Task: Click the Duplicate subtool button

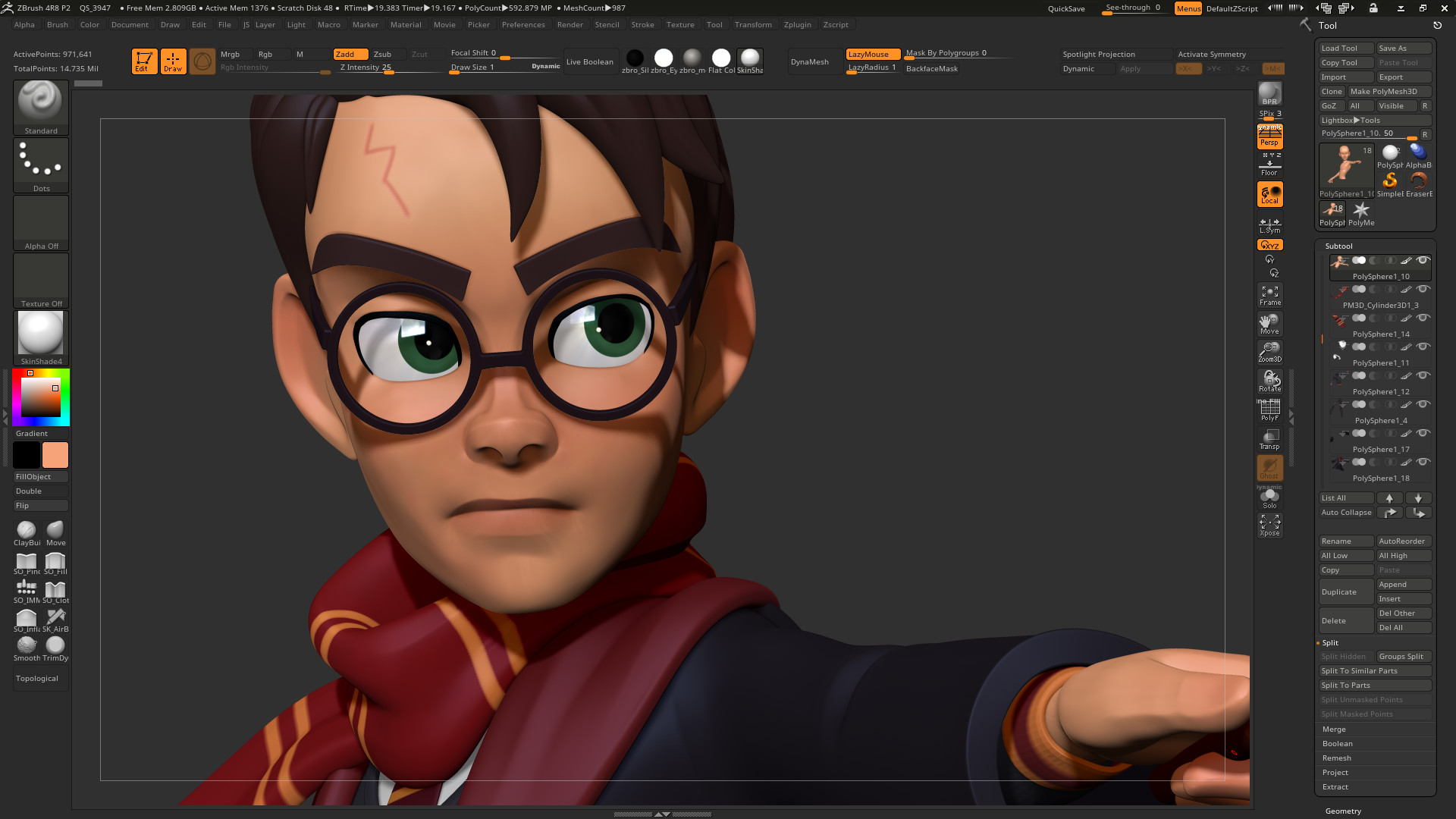Action: [x=1346, y=591]
